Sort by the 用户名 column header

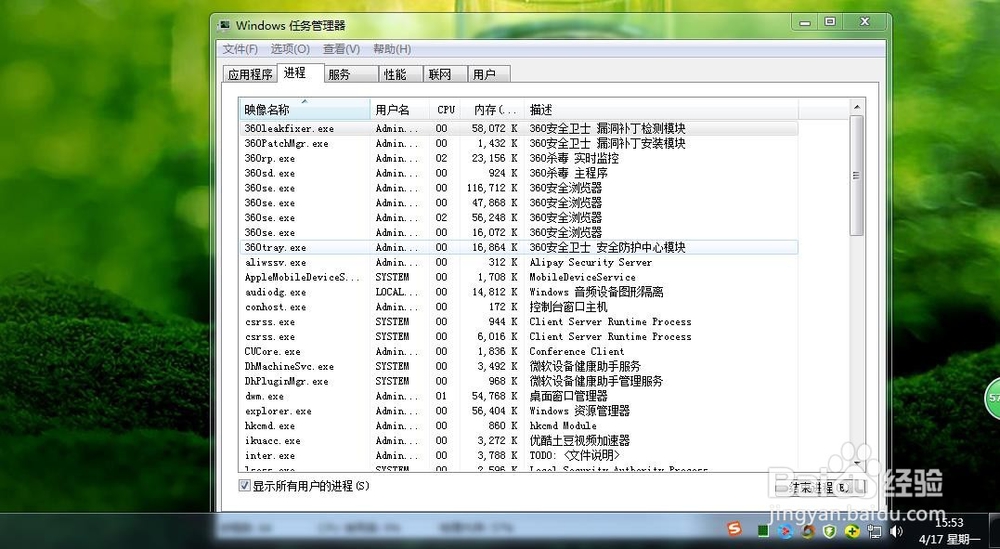point(400,110)
